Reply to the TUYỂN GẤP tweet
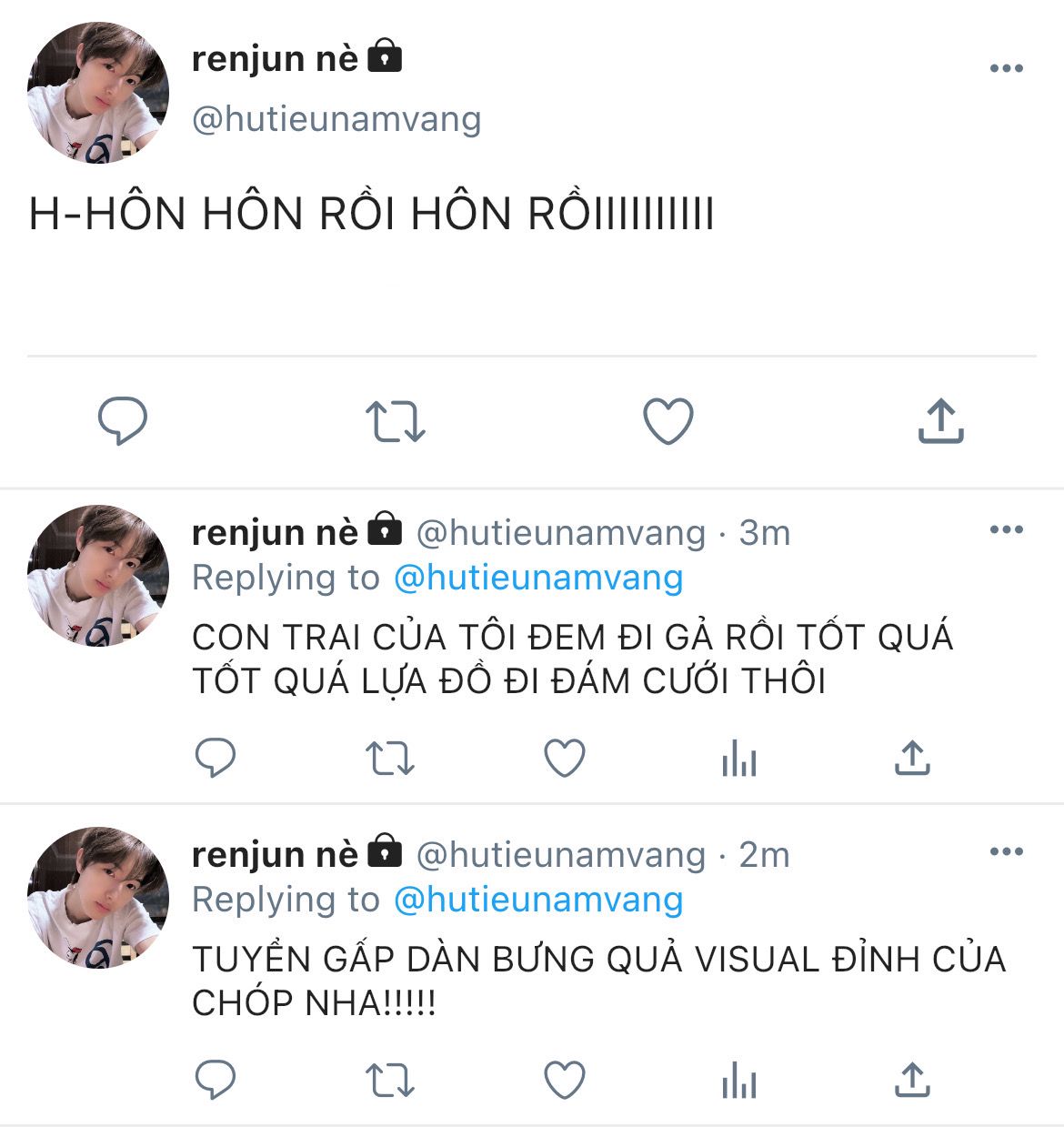Image resolution: width=1064 pixels, height=1127 pixels. [x=216, y=1080]
